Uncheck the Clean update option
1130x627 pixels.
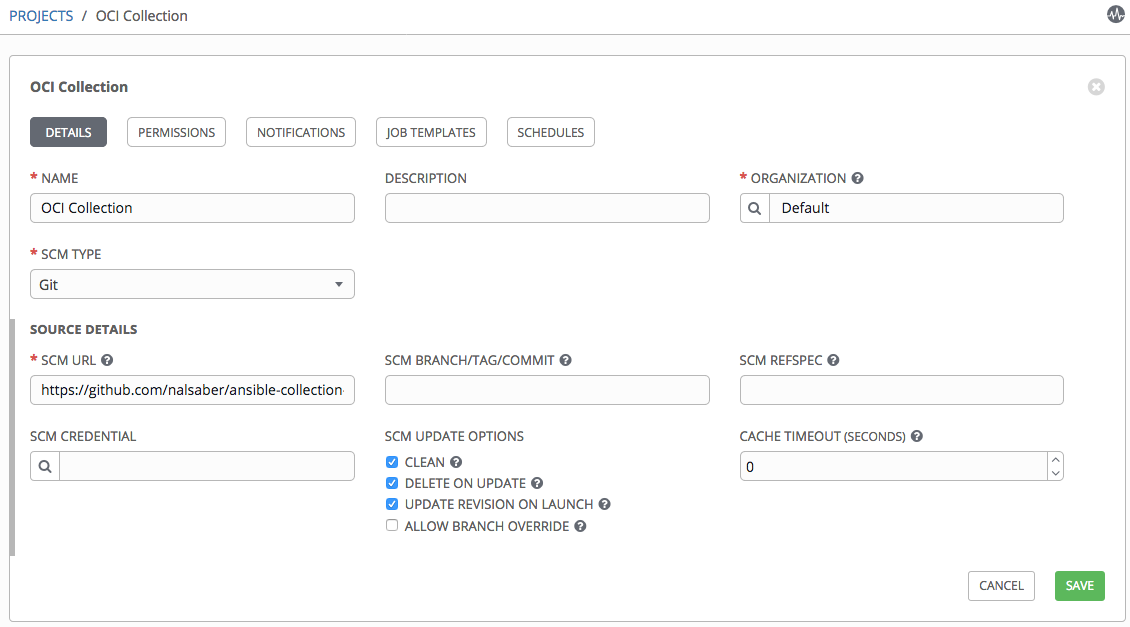pyautogui.click(x=392, y=462)
